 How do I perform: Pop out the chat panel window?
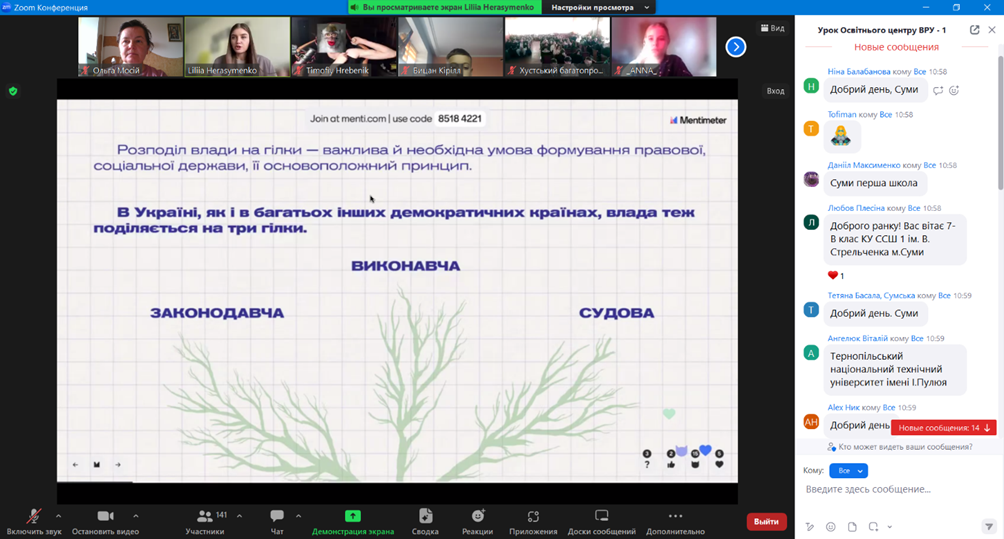click(975, 30)
